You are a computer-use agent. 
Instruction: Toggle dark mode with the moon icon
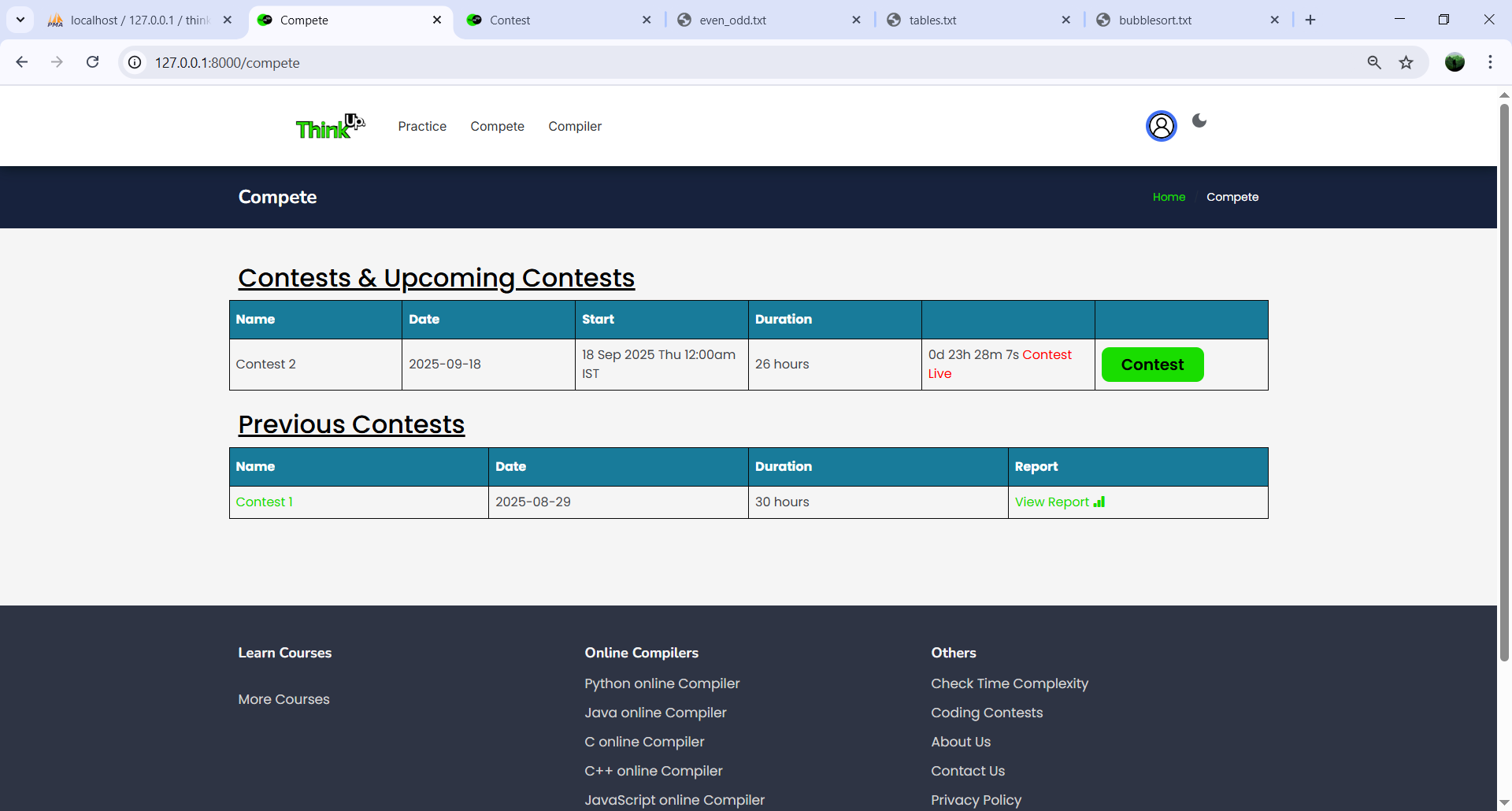pos(1199,120)
